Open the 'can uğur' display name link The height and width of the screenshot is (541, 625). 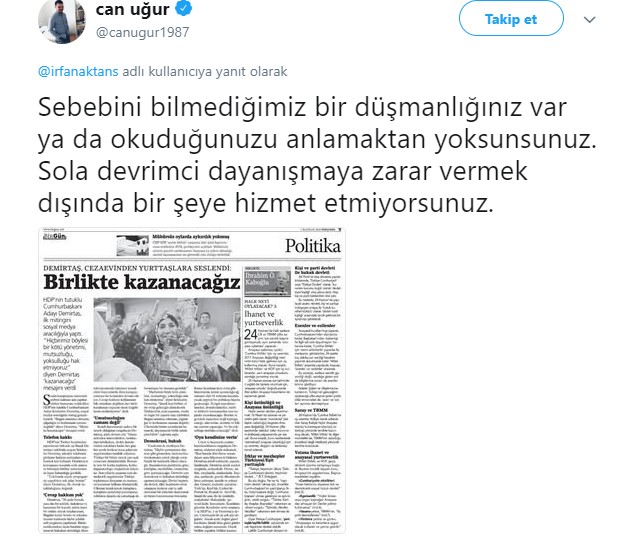point(132,9)
